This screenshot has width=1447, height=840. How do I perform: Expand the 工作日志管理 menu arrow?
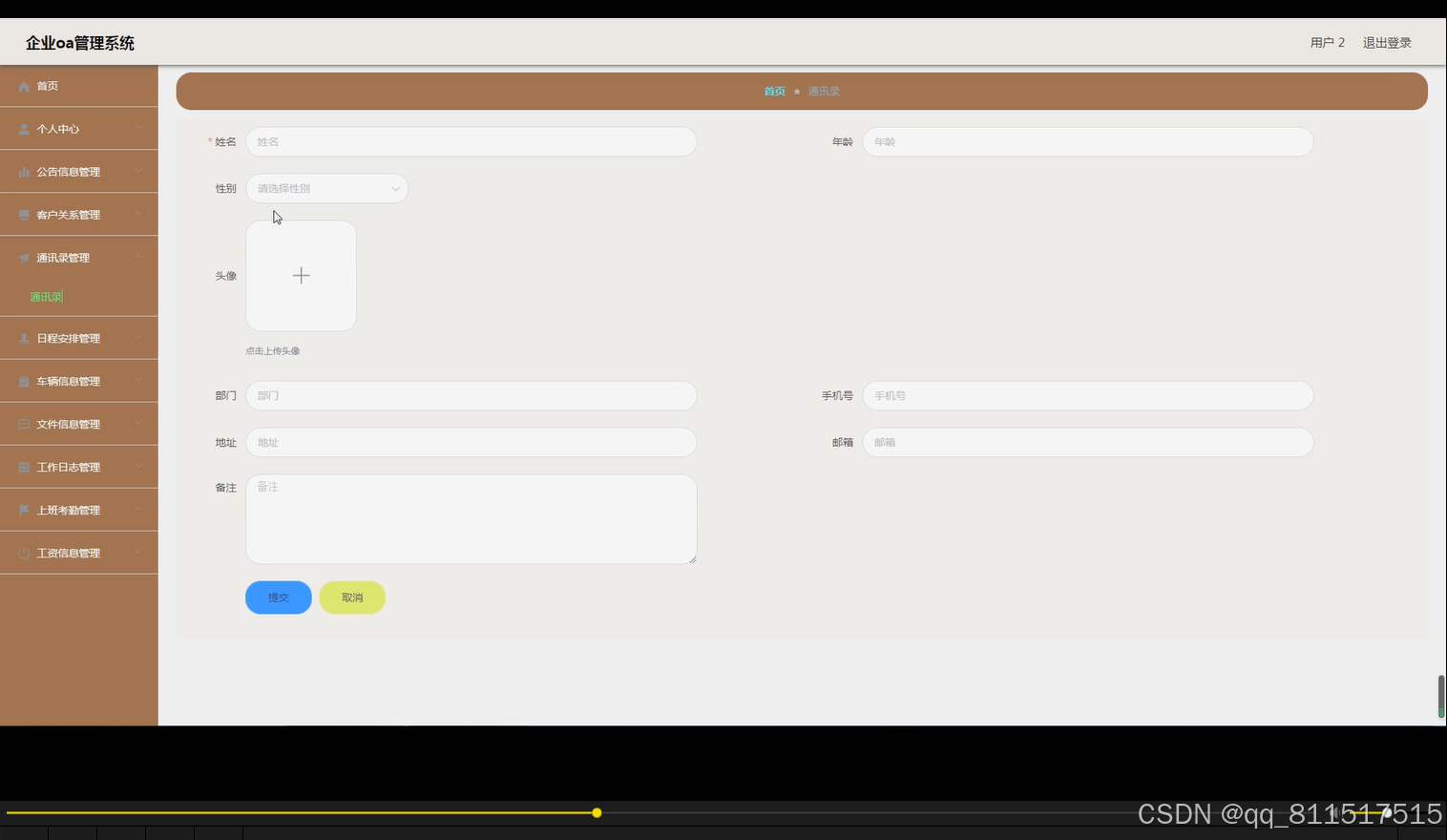pyautogui.click(x=138, y=467)
